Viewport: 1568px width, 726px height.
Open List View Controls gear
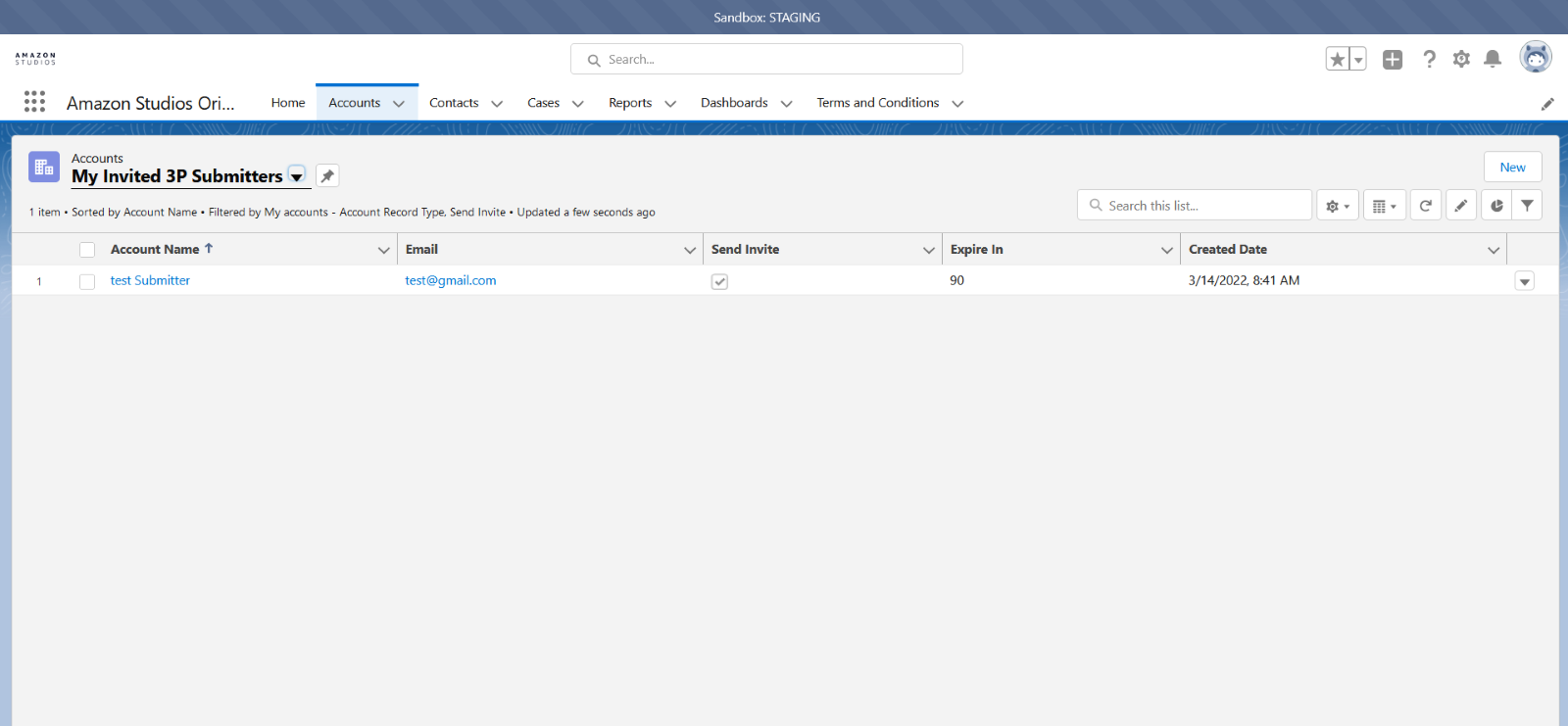coord(1338,206)
